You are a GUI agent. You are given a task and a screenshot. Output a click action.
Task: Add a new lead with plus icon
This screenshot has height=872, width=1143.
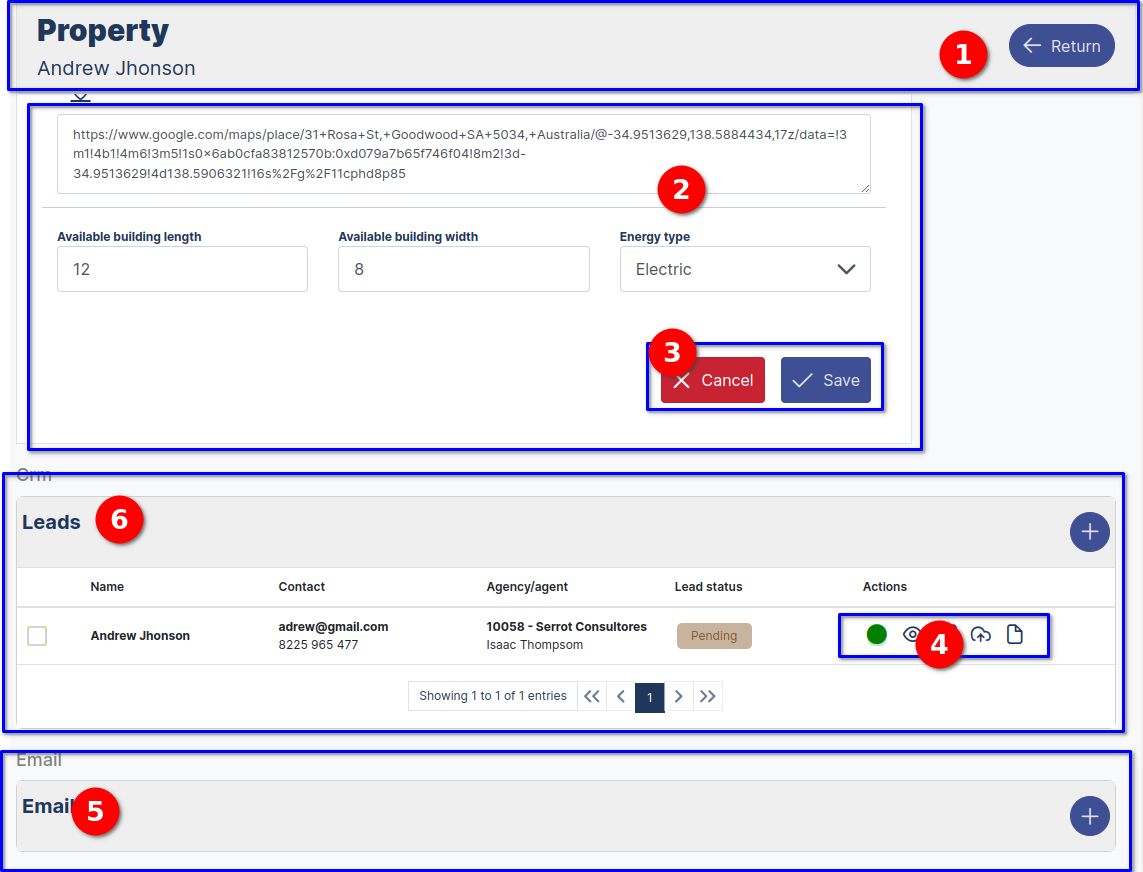[1089, 532]
